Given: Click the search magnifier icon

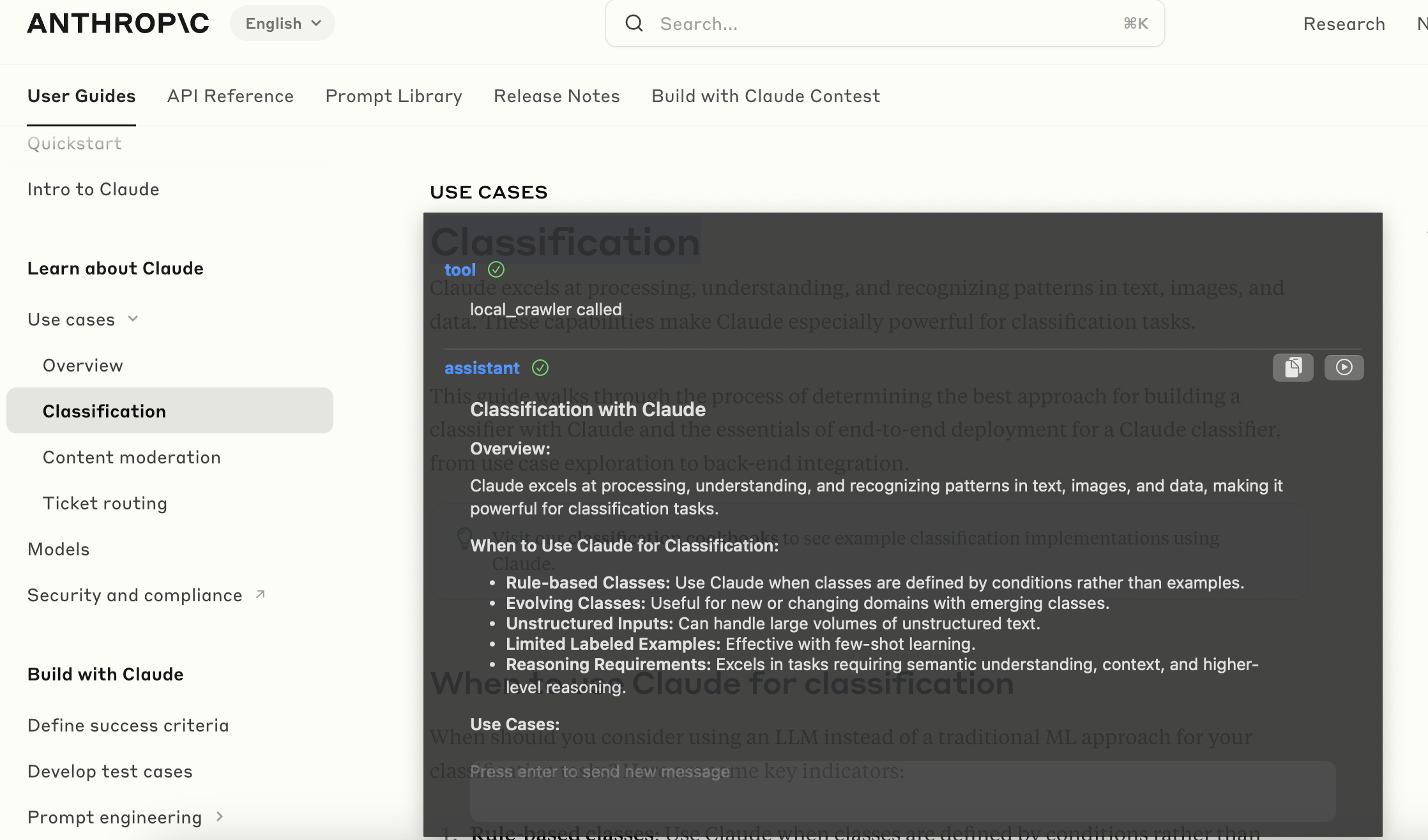Looking at the screenshot, I should [634, 24].
